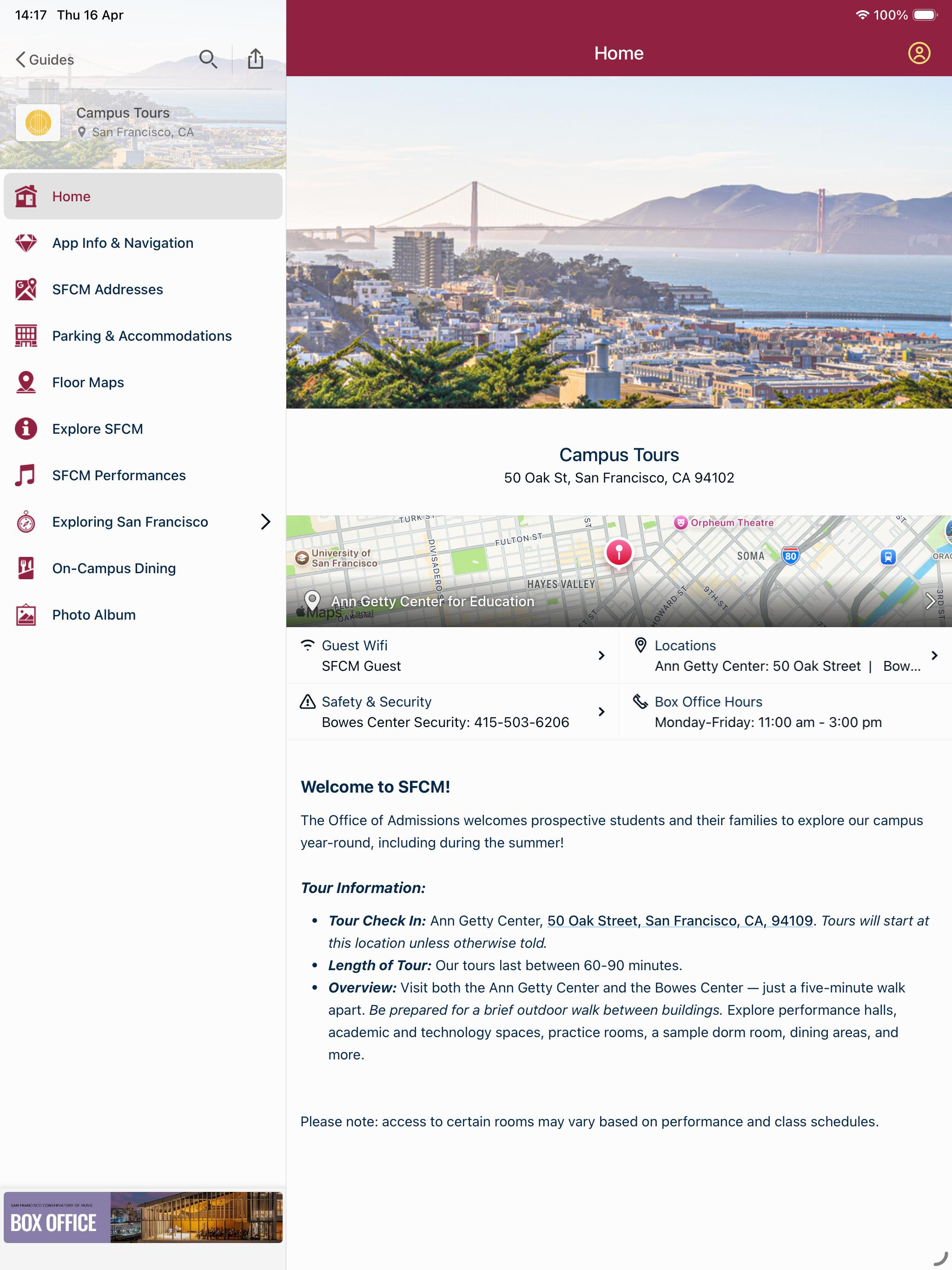Open Safety & Security row

pyautogui.click(x=452, y=712)
